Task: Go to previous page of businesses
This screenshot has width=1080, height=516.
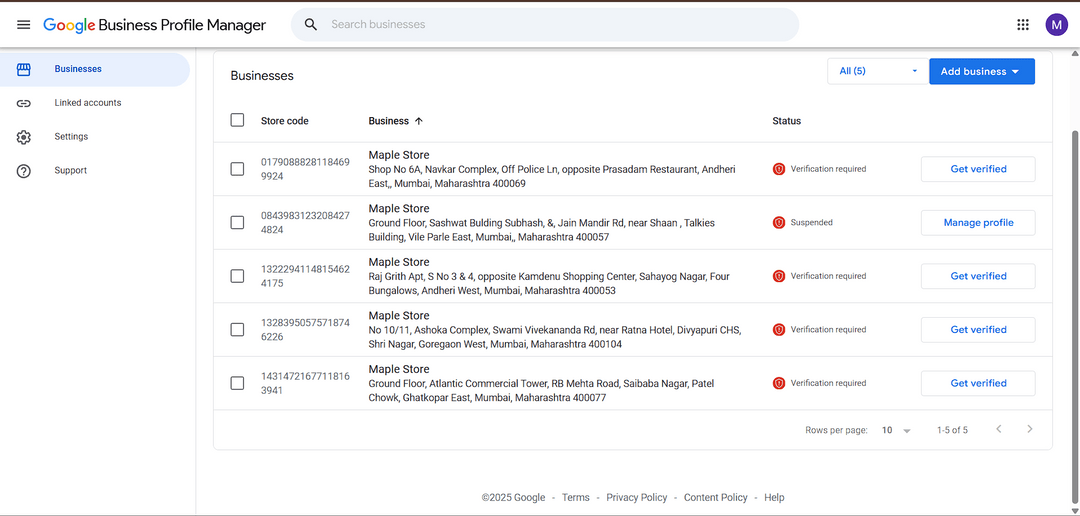Action: 999,429
